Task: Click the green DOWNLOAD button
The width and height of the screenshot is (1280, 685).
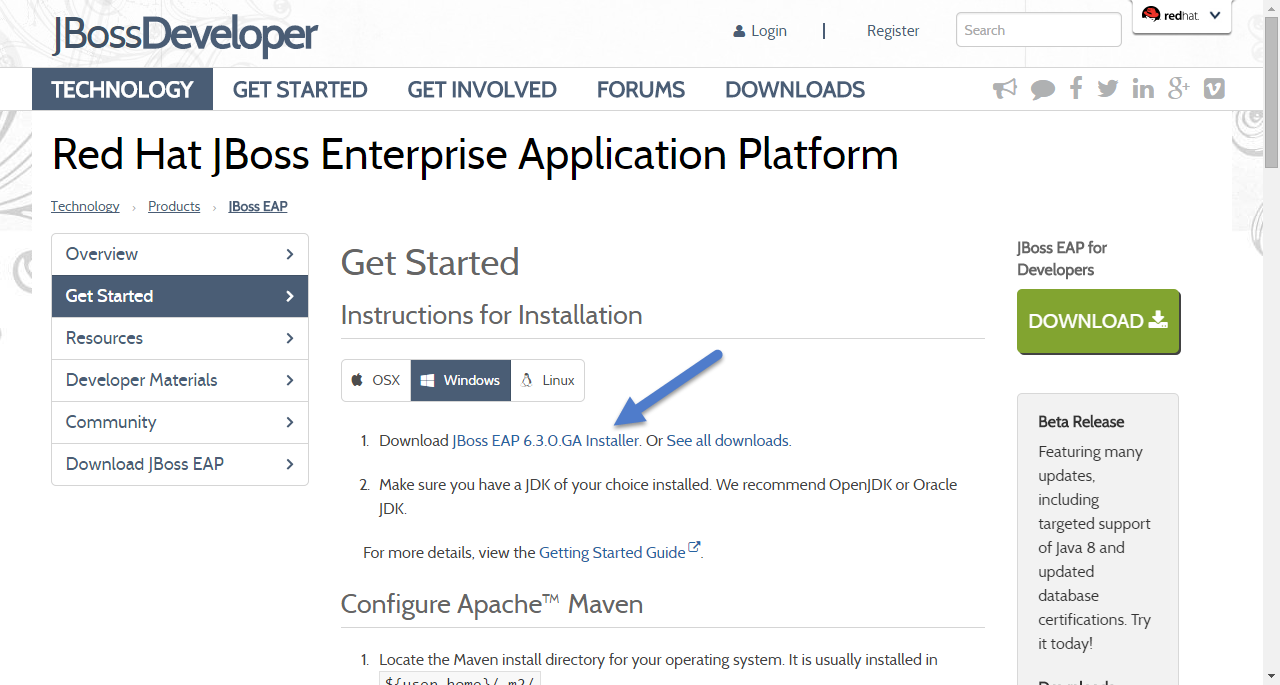Action: [x=1098, y=321]
